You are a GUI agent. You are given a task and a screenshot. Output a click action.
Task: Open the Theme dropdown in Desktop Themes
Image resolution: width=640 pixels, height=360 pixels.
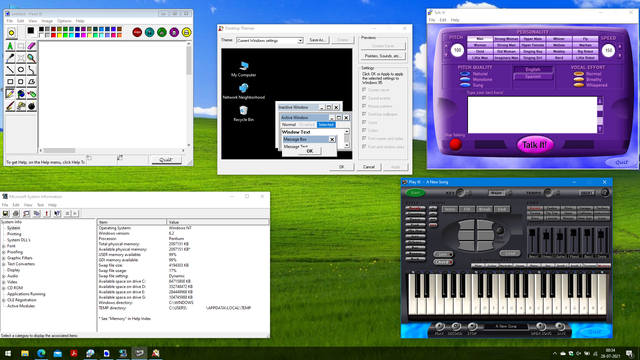click(x=300, y=40)
